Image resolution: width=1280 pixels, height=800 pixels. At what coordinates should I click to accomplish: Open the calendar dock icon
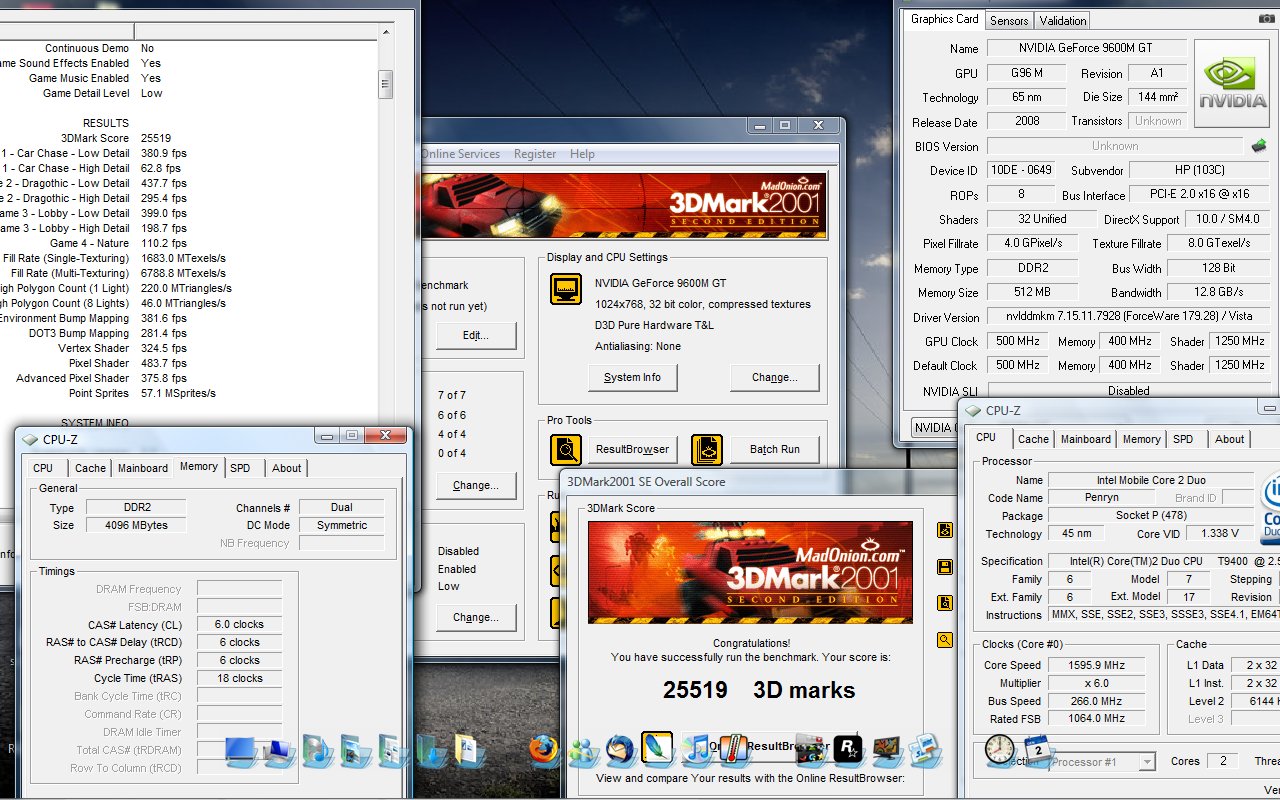tap(1038, 749)
